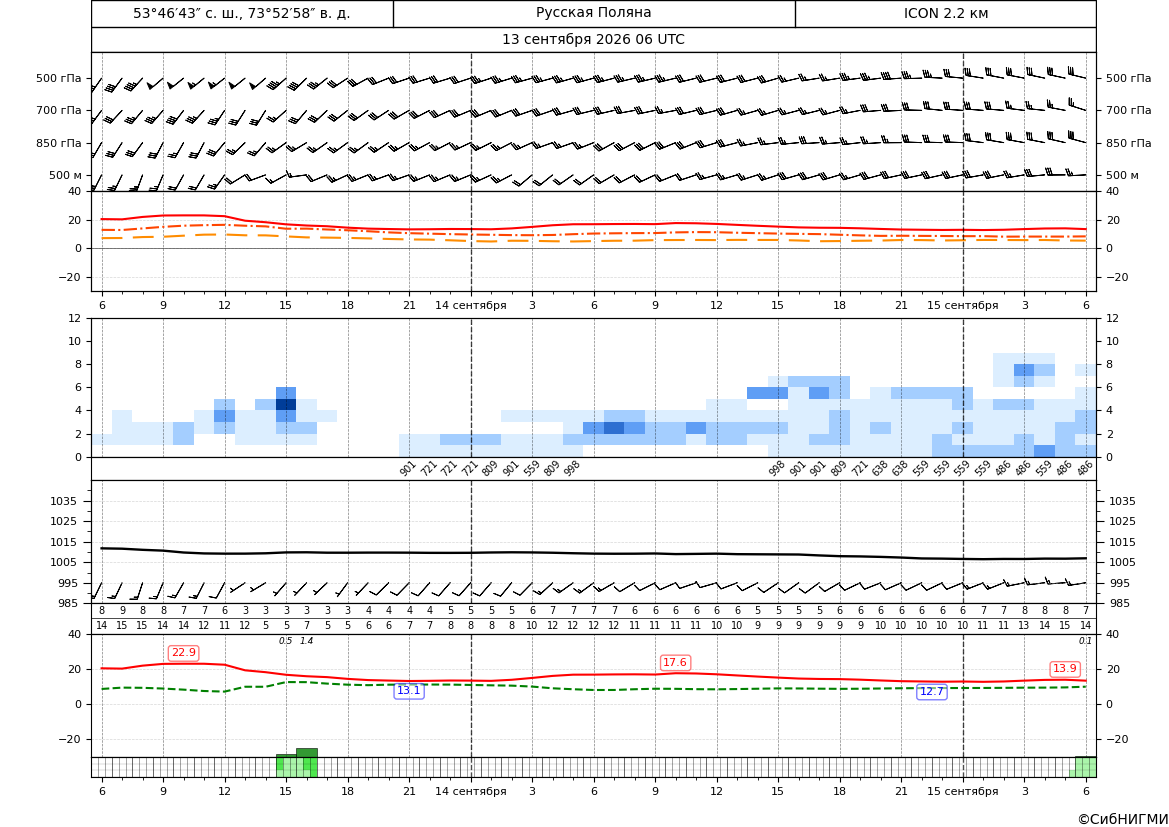Viewport: 1169px width, 827px height.
Task: Click the red 22.9 maximum temperature label
Action: (183, 653)
